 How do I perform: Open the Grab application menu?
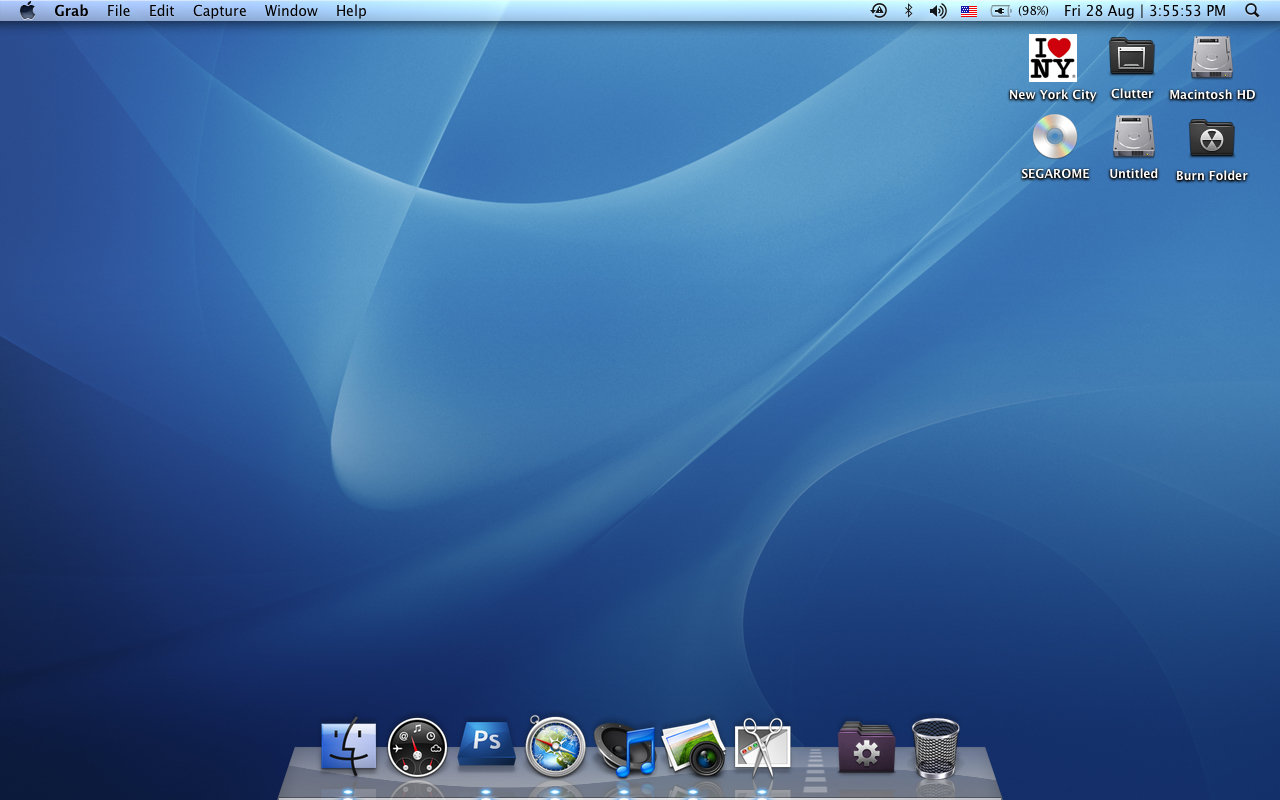(71, 11)
